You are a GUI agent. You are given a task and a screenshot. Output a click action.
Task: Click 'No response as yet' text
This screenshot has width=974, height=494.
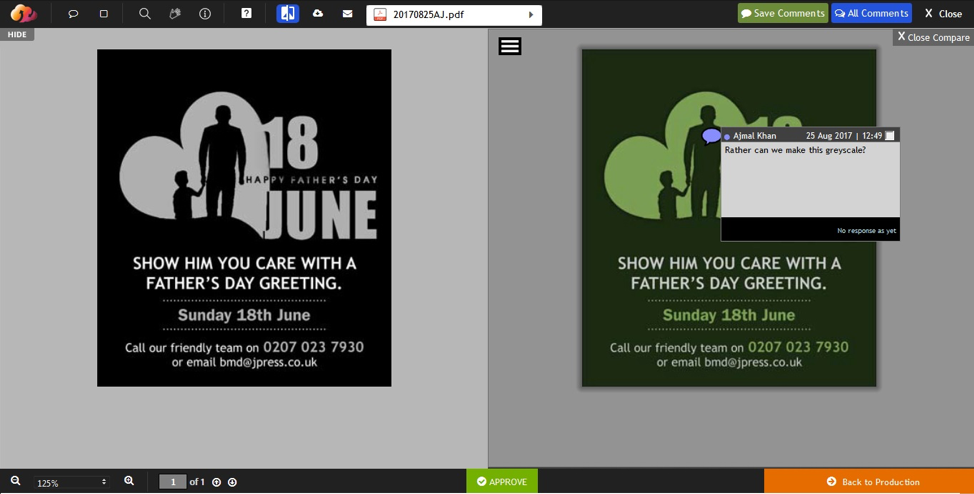(x=867, y=231)
